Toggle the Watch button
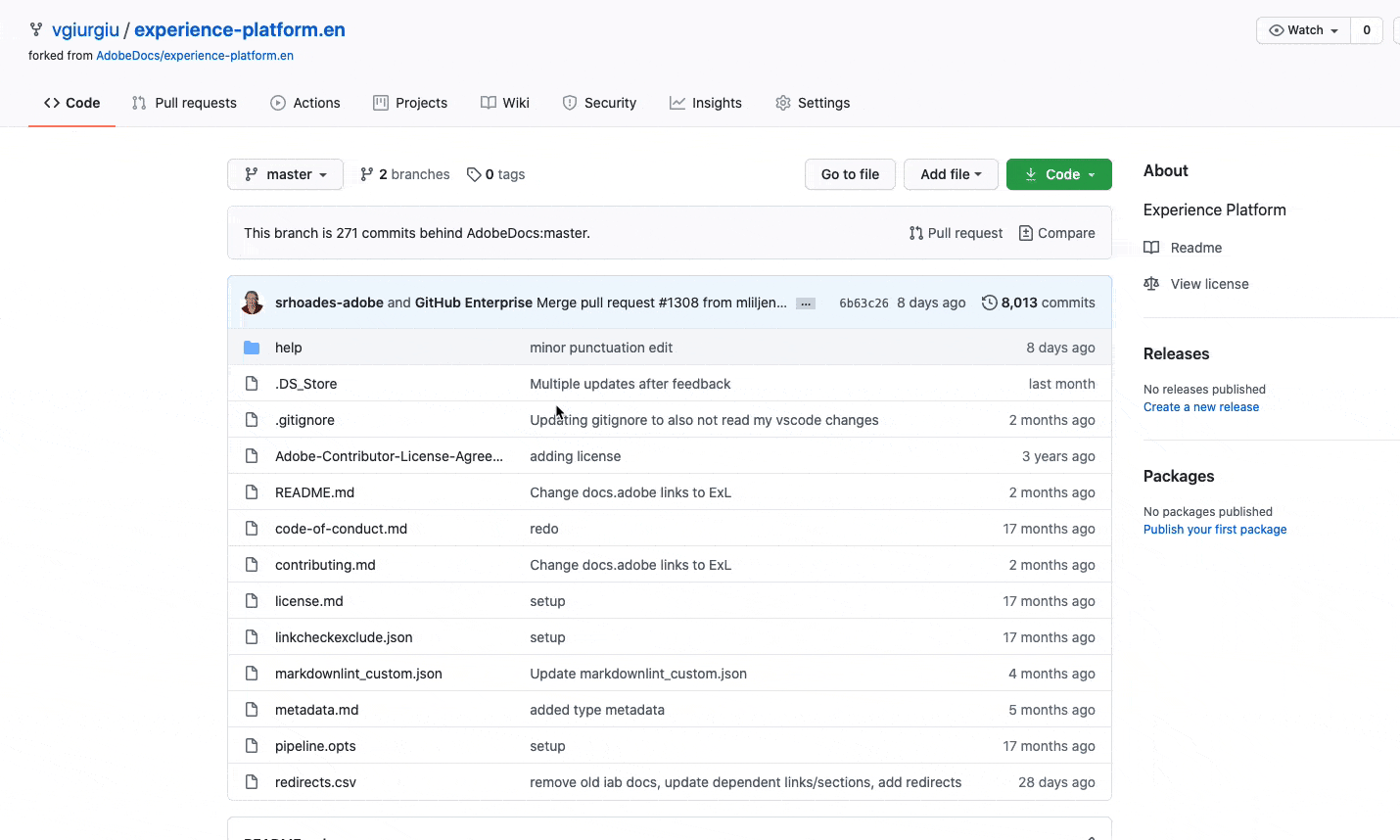Viewport: 1400px width, 840px height. tap(1303, 30)
